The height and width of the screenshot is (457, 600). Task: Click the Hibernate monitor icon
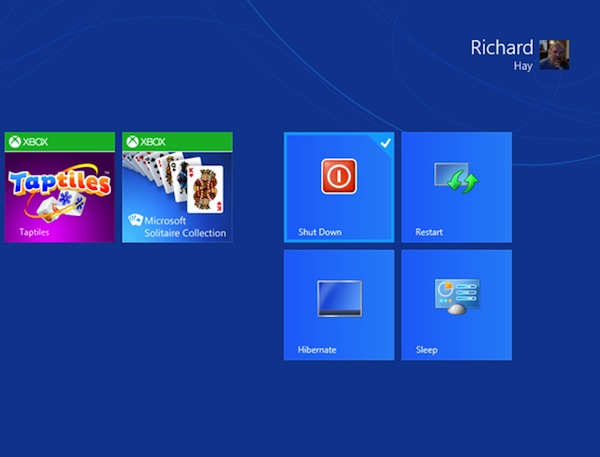[339, 299]
